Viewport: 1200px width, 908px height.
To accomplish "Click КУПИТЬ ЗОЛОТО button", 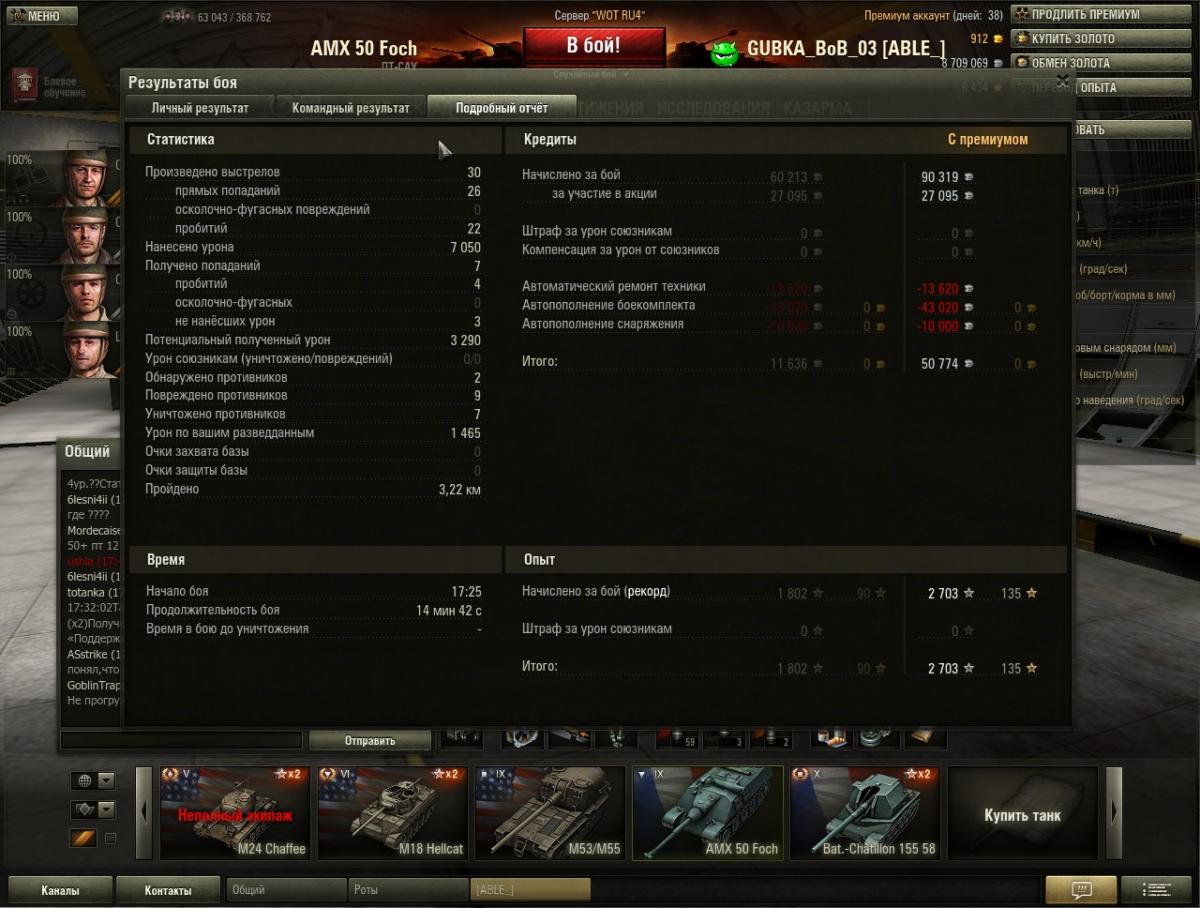I will point(1103,38).
